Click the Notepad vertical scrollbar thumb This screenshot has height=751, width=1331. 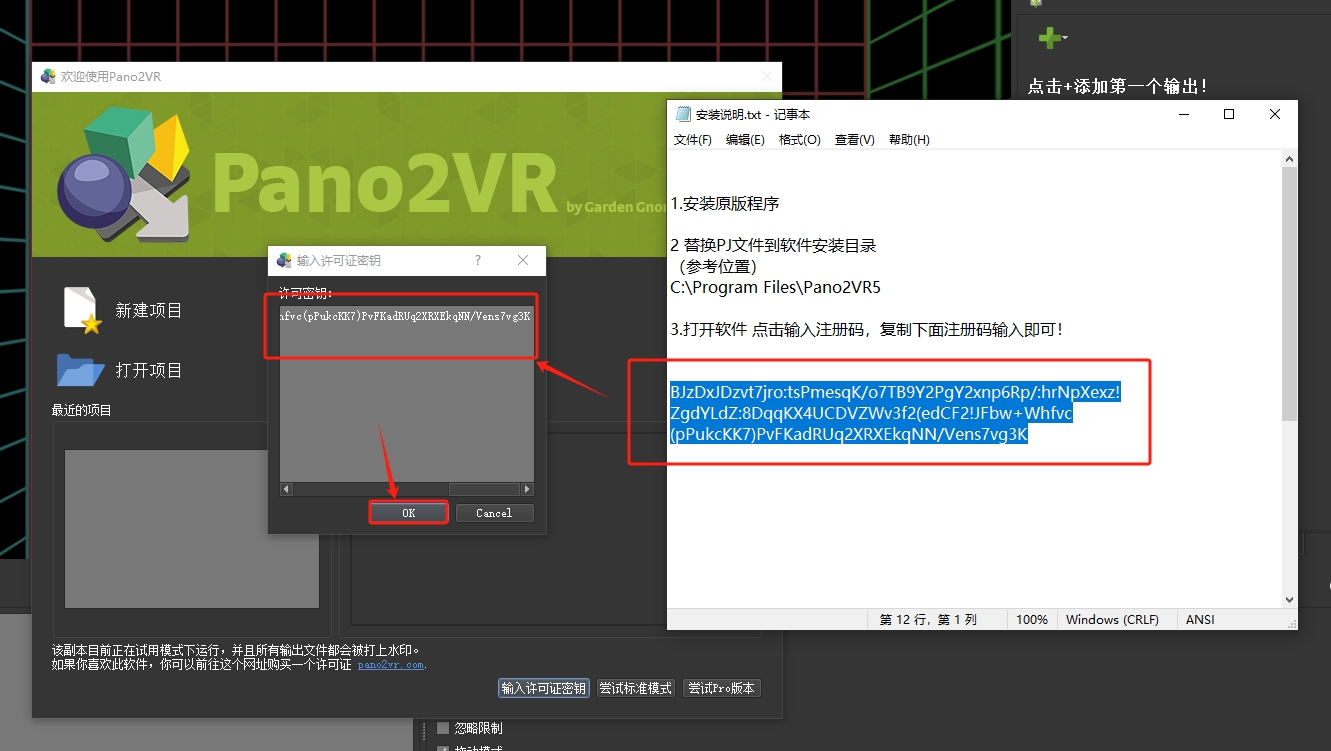click(1289, 293)
